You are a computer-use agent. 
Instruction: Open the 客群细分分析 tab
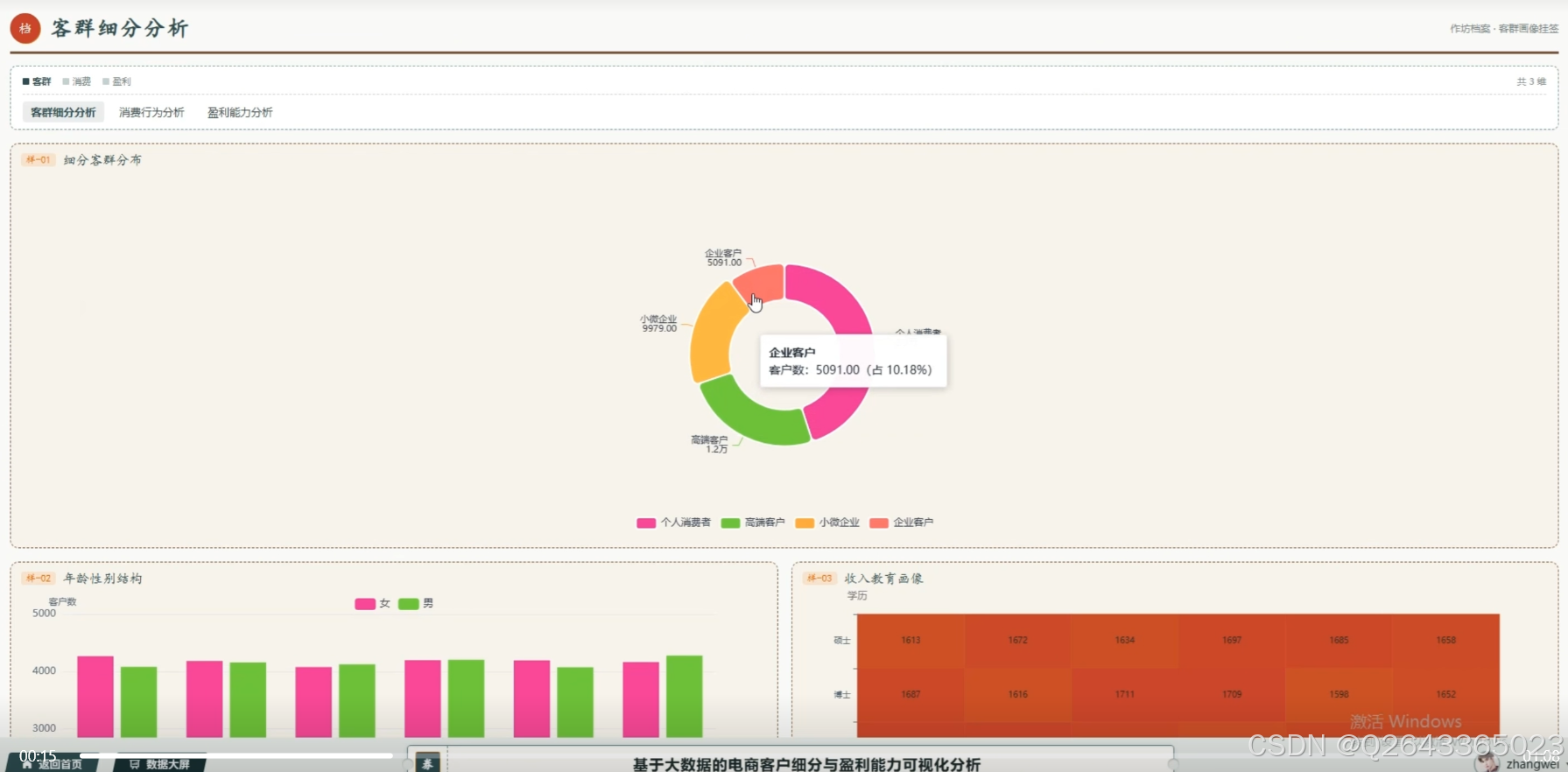coord(63,112)
